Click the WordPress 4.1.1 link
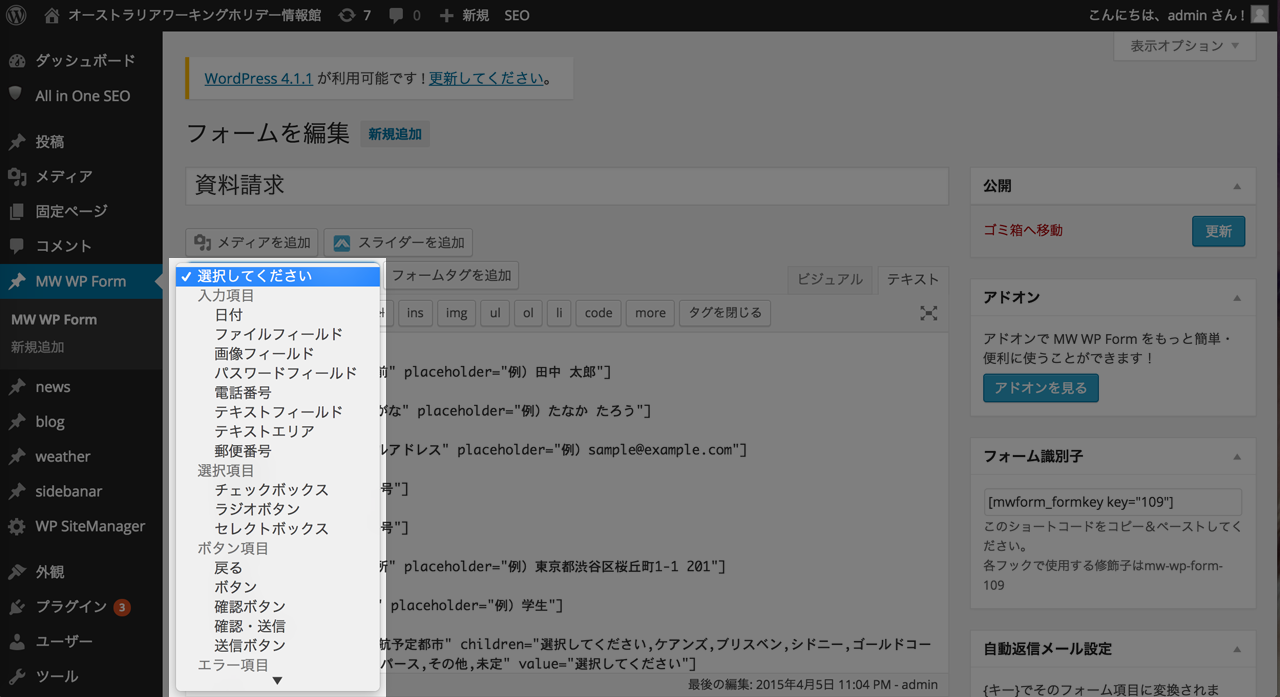This screenshot has width=1280, height=697. pos(259,78)
